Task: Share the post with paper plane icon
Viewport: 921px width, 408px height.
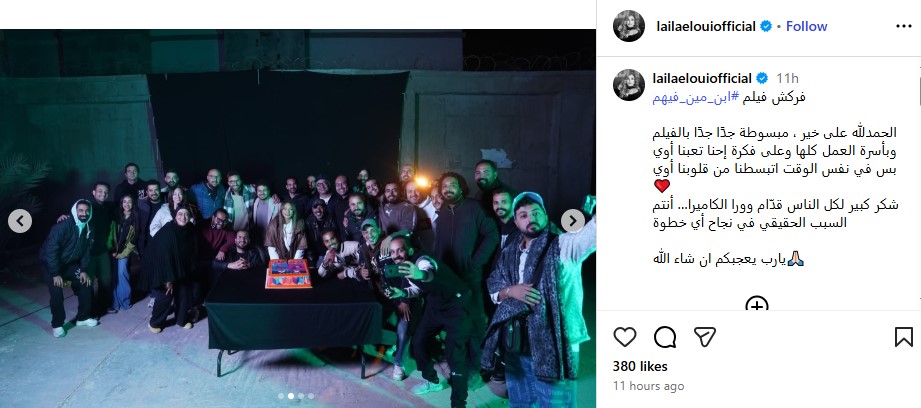Action: tap(704, 337)
